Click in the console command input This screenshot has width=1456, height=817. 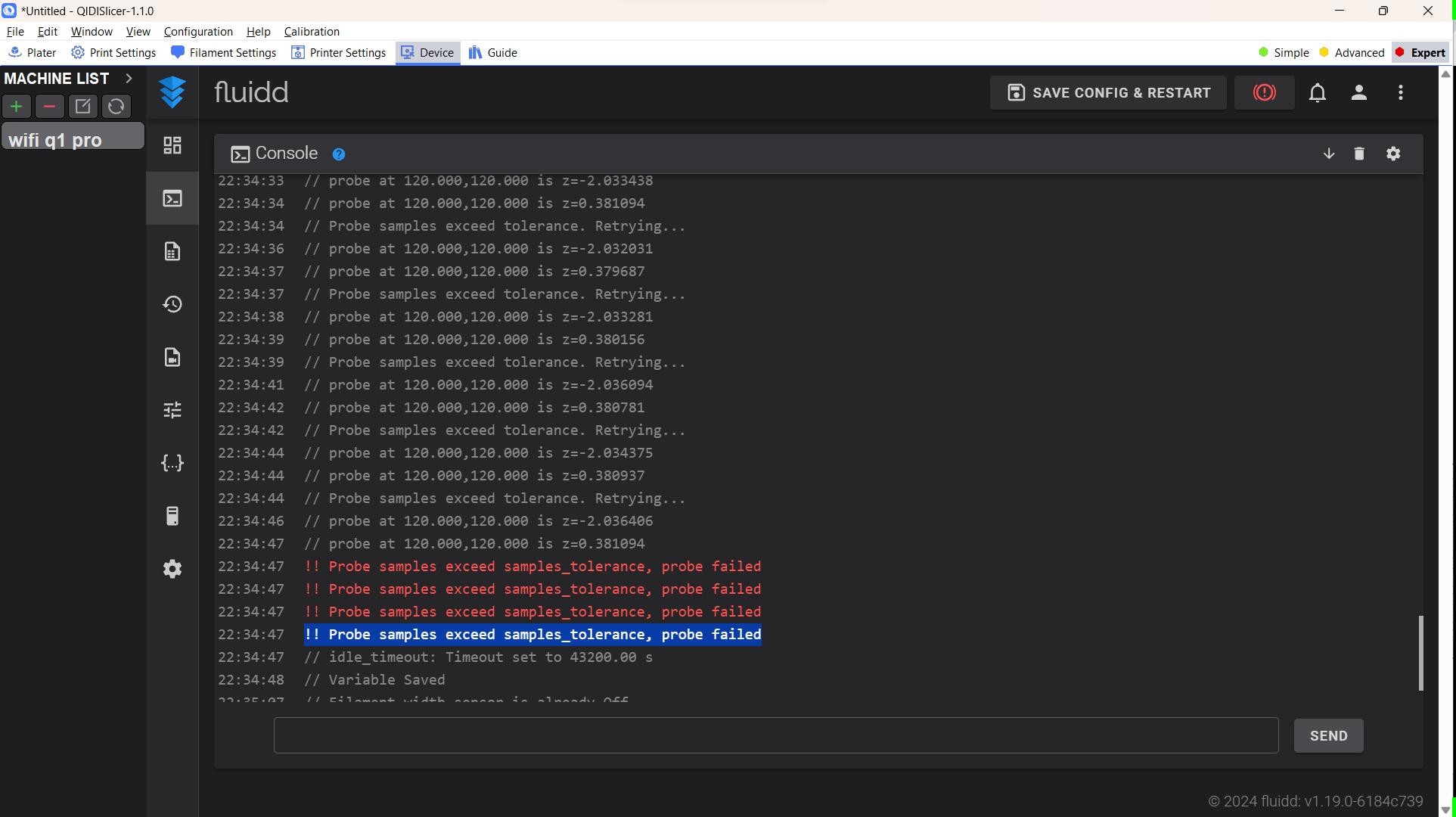(x=775, y=735)
